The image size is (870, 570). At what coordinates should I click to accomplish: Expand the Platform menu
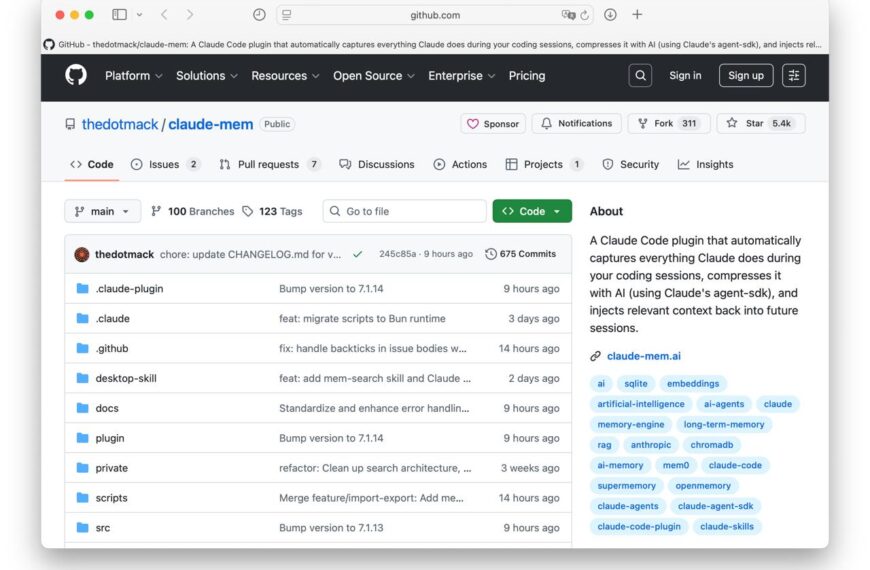133,75
